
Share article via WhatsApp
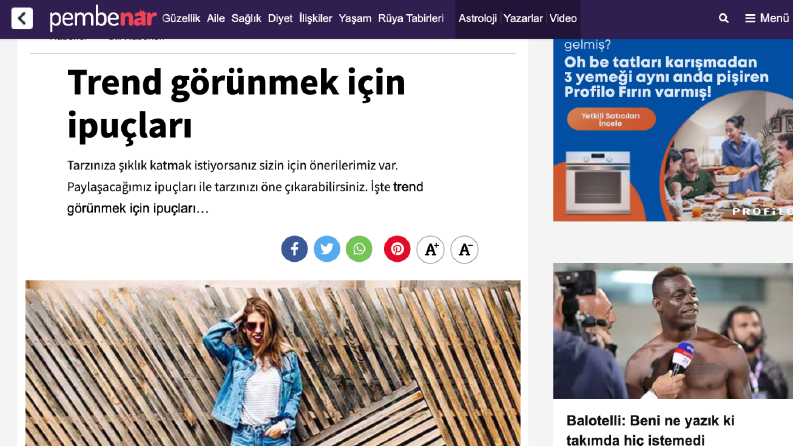(x=359, y=249)
